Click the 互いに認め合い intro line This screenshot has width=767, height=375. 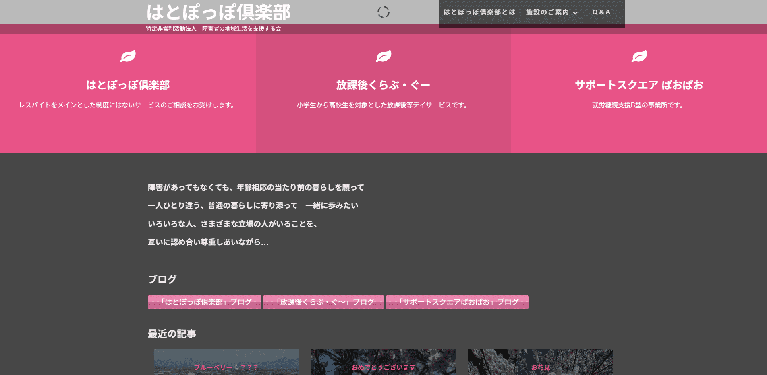coord(208,242)
